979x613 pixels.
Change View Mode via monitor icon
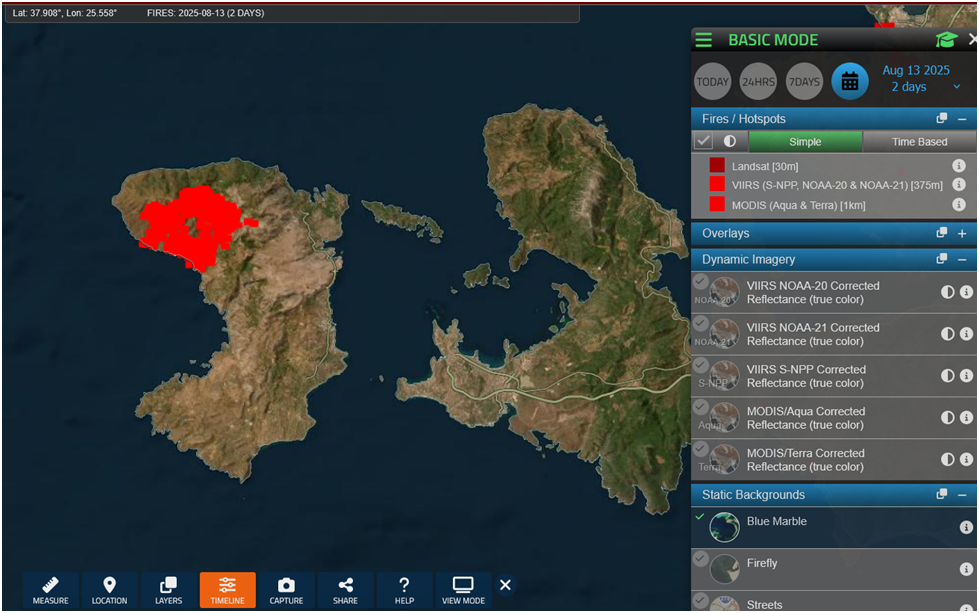point(463,590)
